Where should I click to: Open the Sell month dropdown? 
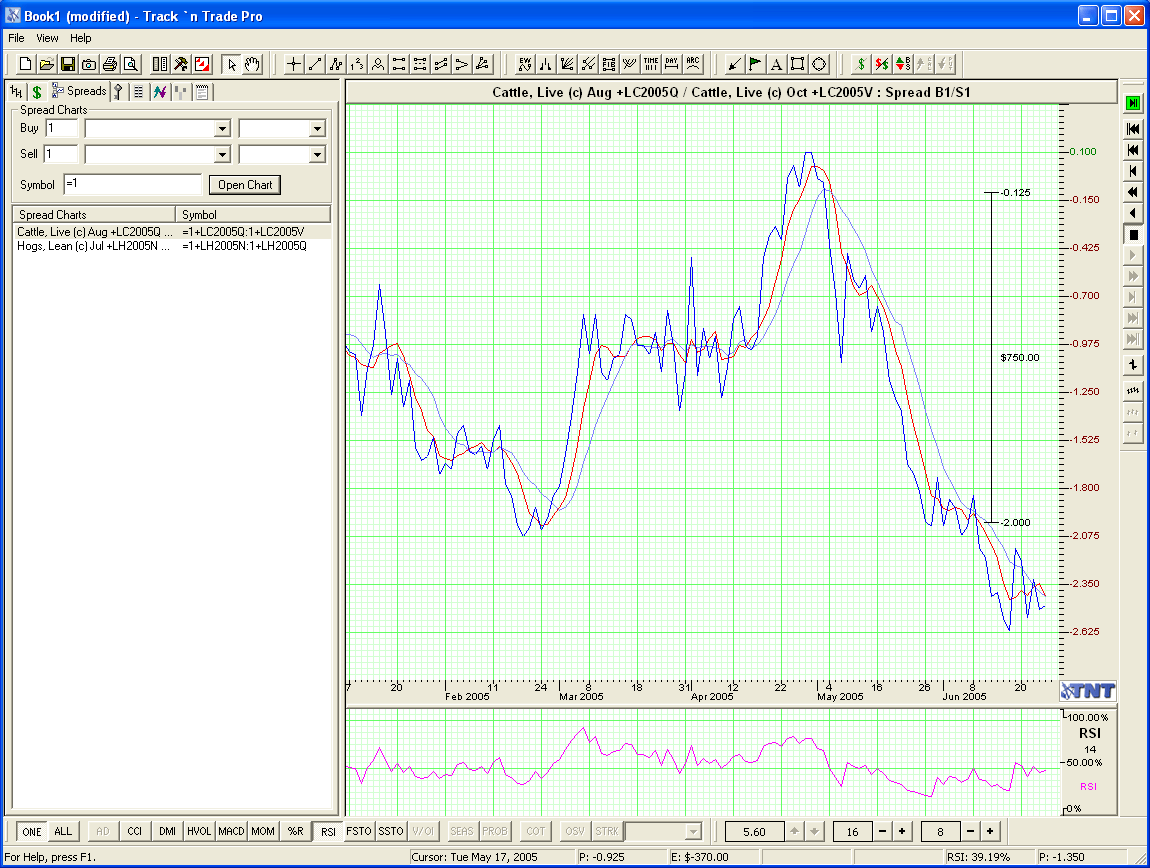click(x=317, y=155)
